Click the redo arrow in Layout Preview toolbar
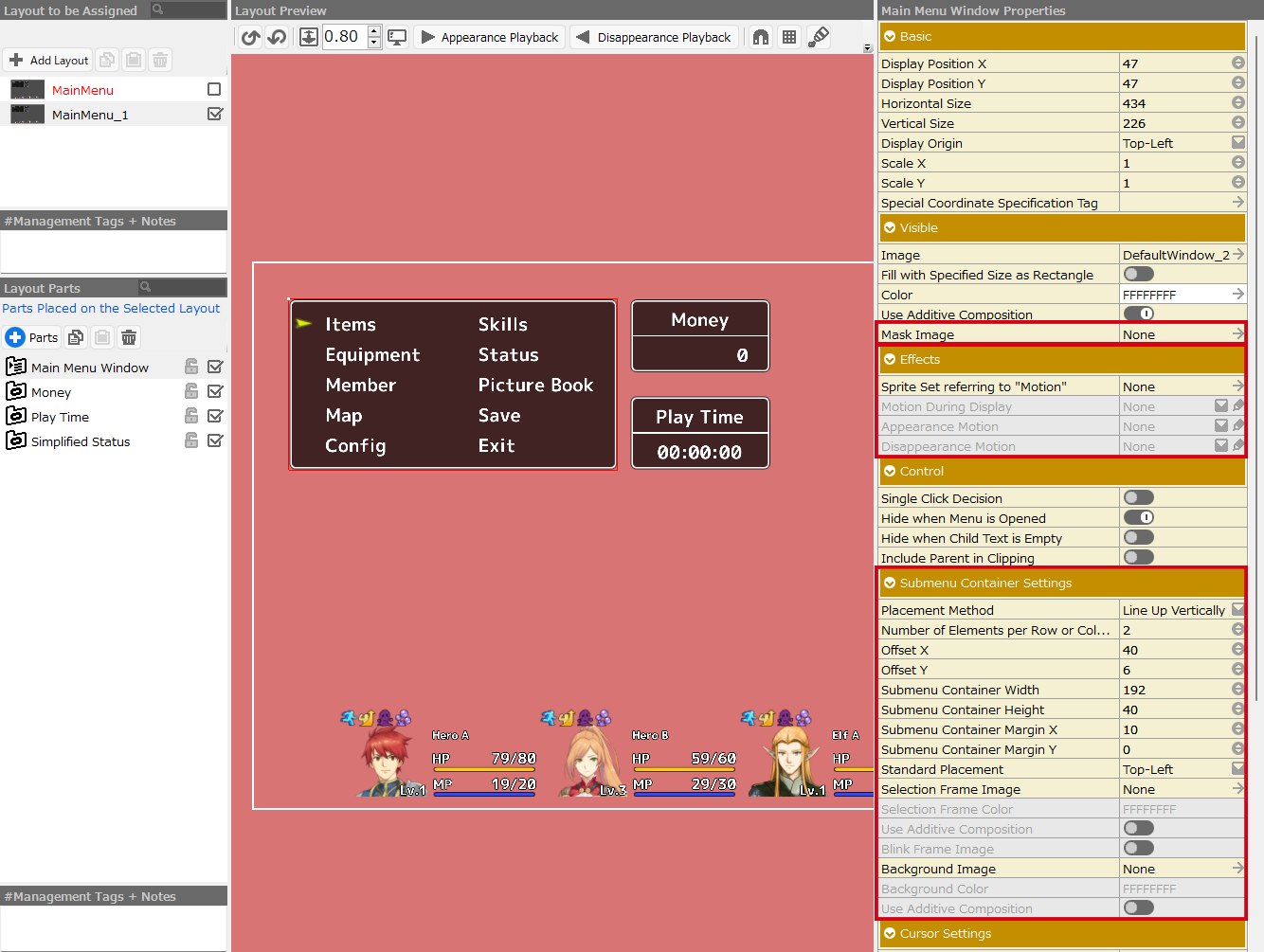The width and height of the screenshot is (1264, 952). [277, 37]
